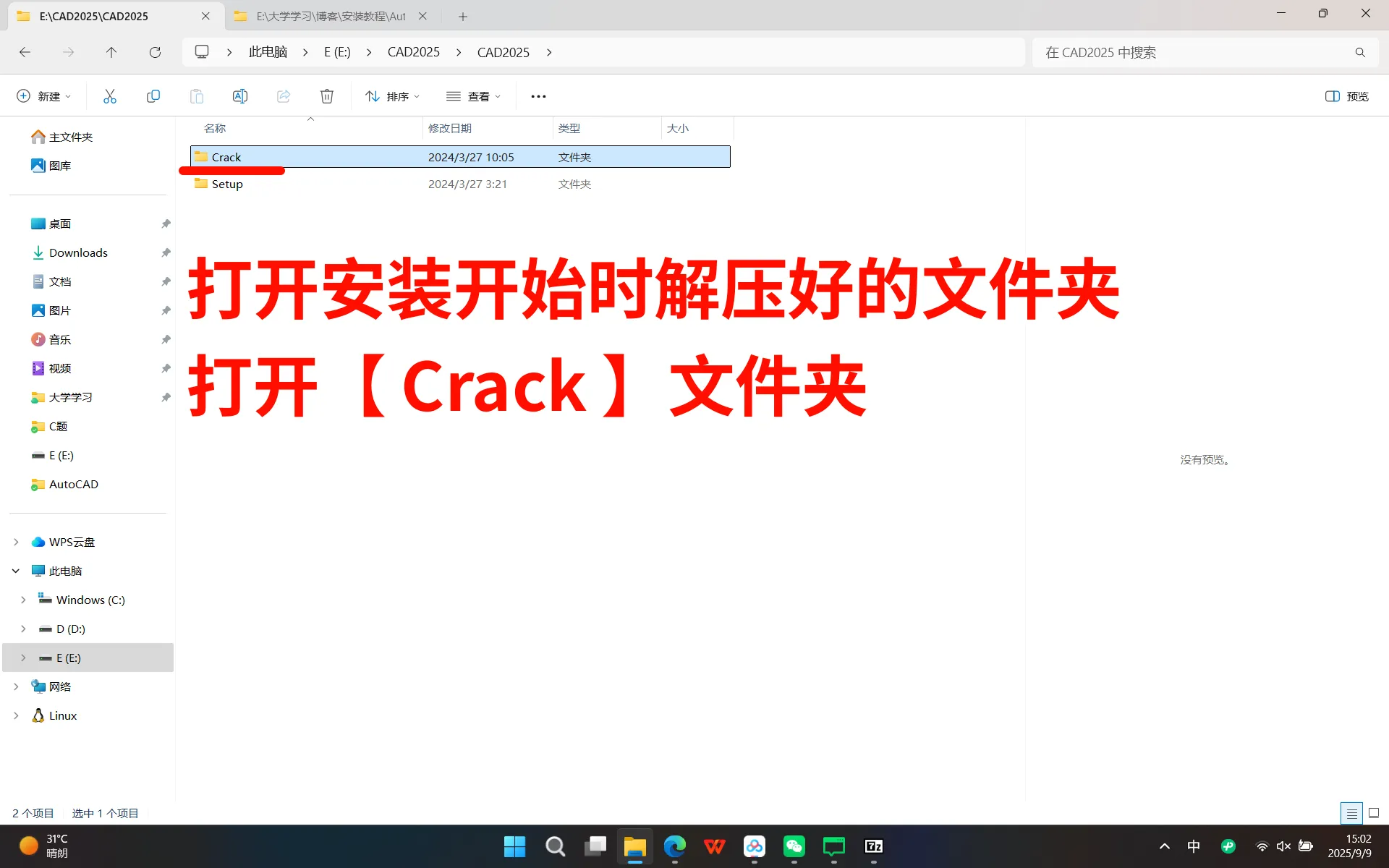Screen dimensions: 1389x868
Task: Open WPS Office from the taskbar
Action: click(715, 846)
